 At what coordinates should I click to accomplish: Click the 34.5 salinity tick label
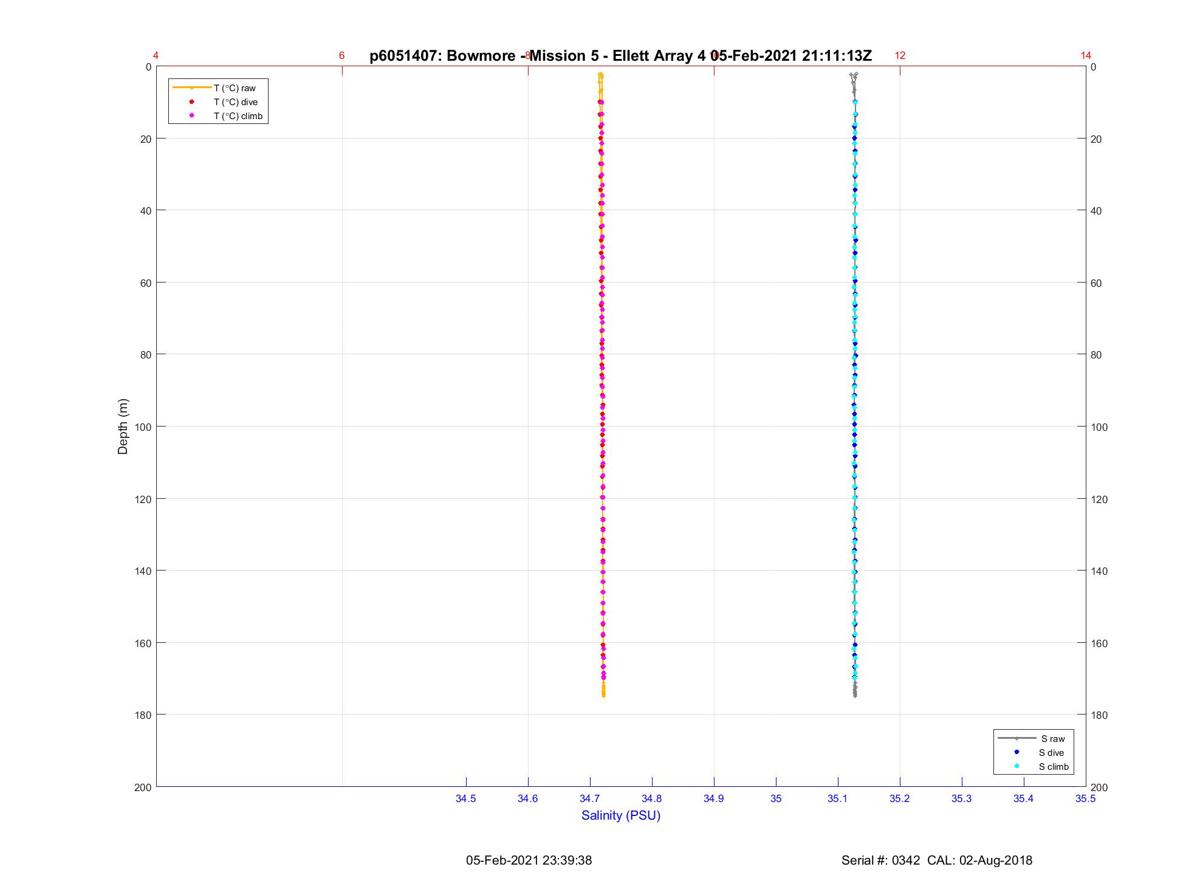coord(466,798)
